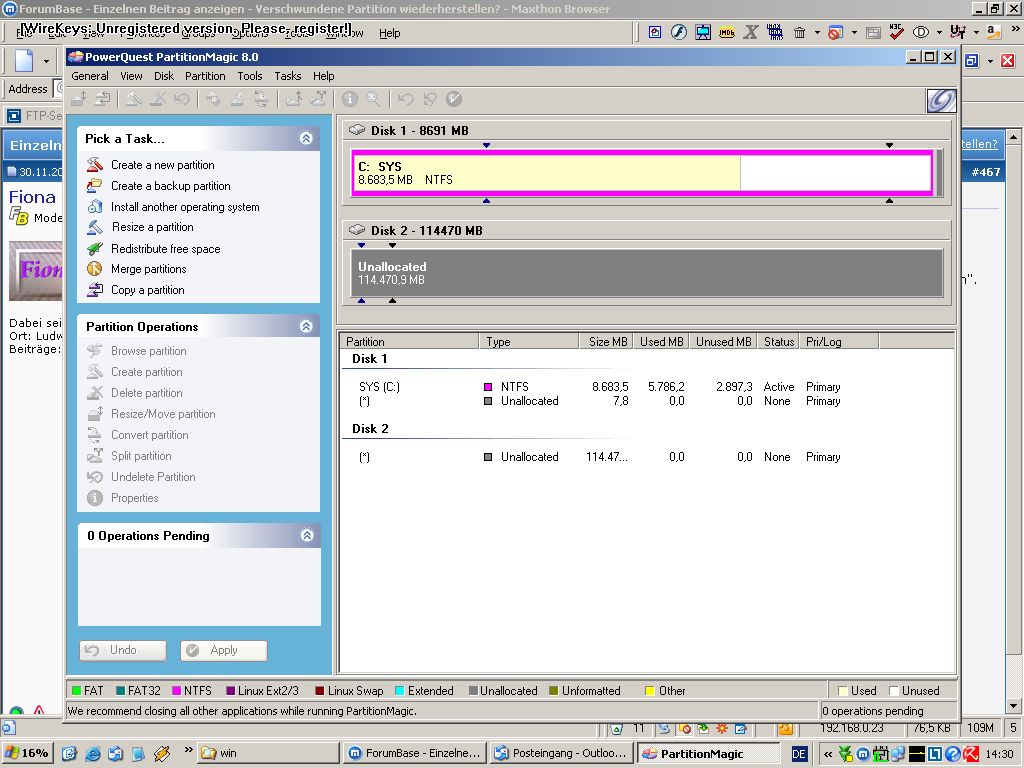1024x768 pixels.
Task: Switch to Posteingang Outlook taskbar button
Action: (562, 753)
